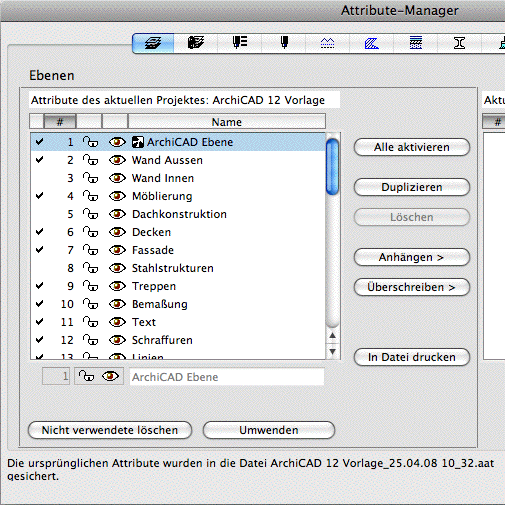Click the Löschen button

412,217
